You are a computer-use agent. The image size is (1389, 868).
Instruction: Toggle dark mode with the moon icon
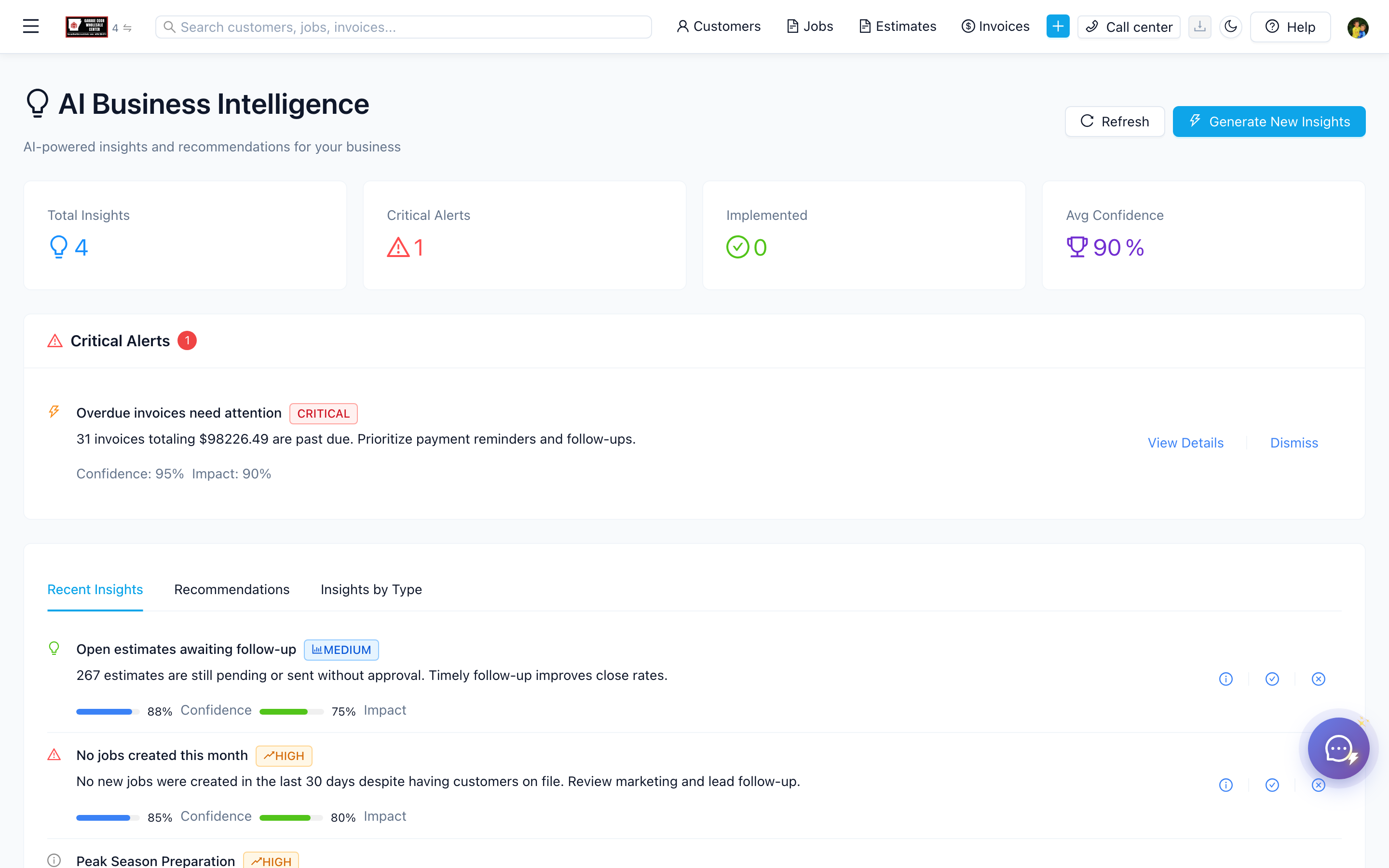1231,27
